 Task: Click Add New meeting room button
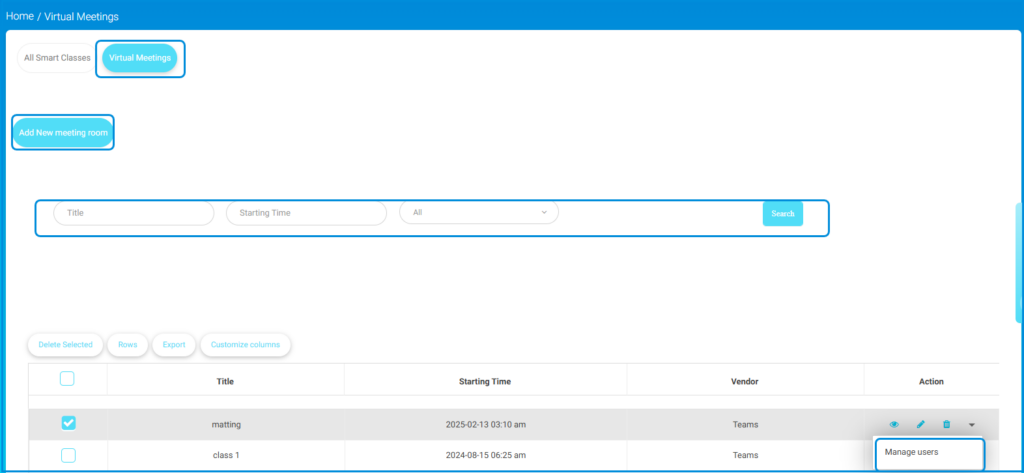point(63,133)
